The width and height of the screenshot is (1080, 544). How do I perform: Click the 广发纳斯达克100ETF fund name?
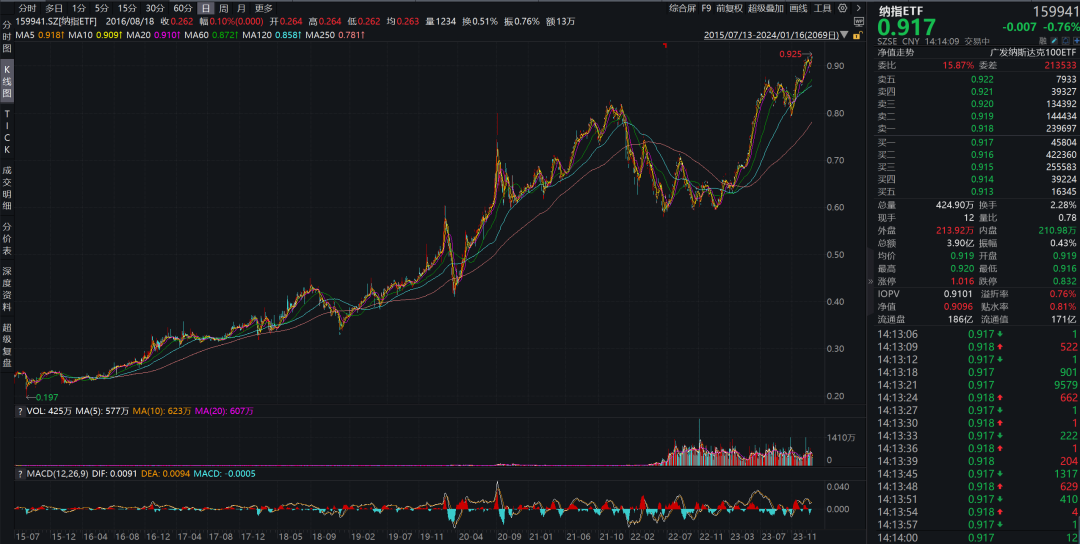1033,52
